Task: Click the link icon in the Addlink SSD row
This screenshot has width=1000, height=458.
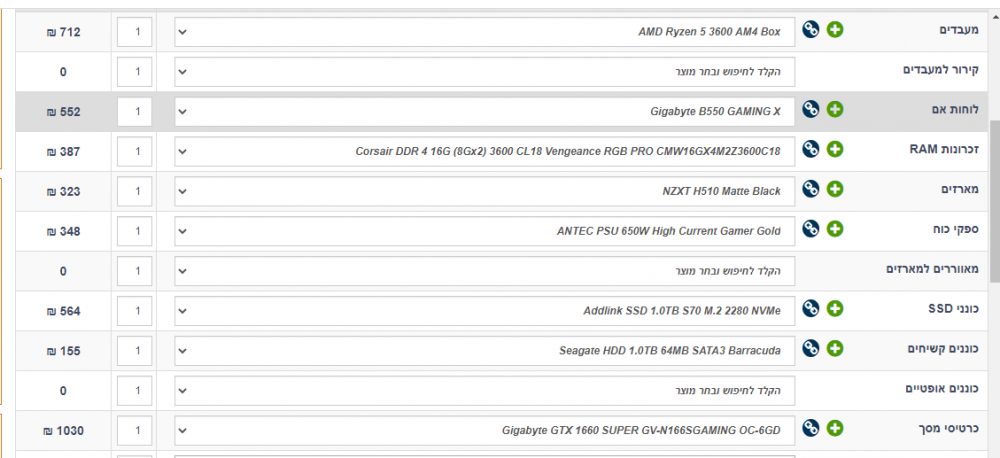Action: (811, 309)
